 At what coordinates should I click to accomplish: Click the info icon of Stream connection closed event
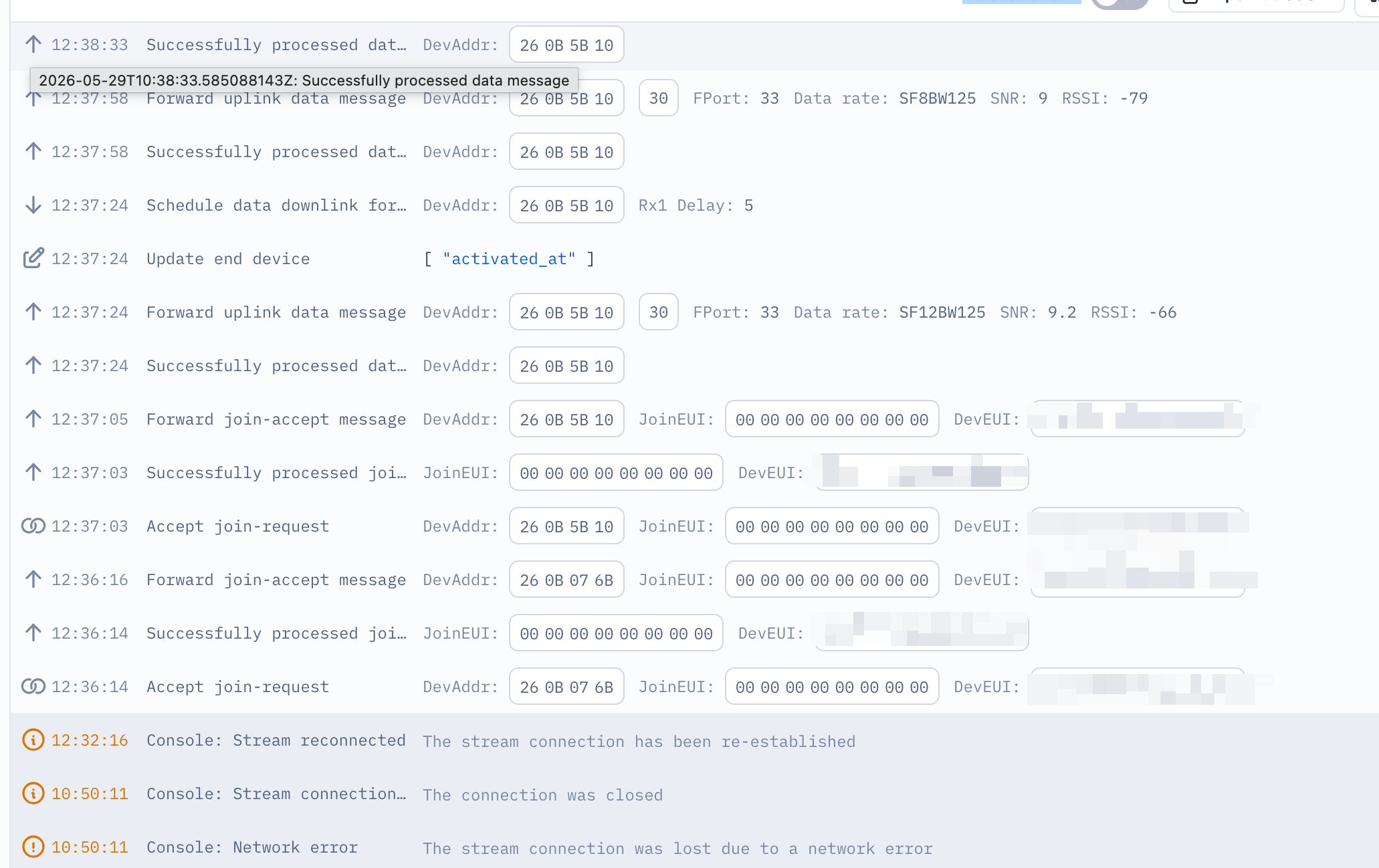pyautogui.click(x=33, y=793)
